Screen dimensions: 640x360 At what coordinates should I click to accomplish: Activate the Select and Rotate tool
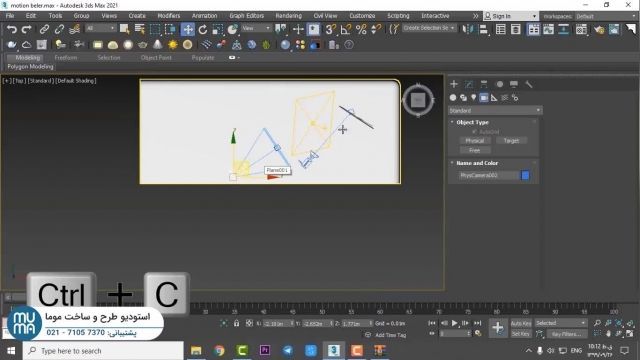pyautogui.click(x=203, y=29)
